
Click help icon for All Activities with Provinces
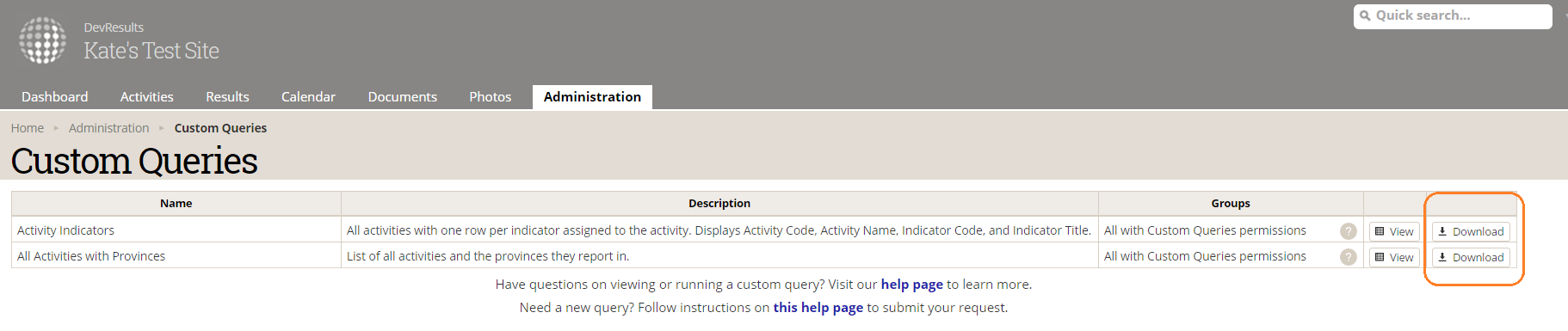coord(1349,257)
